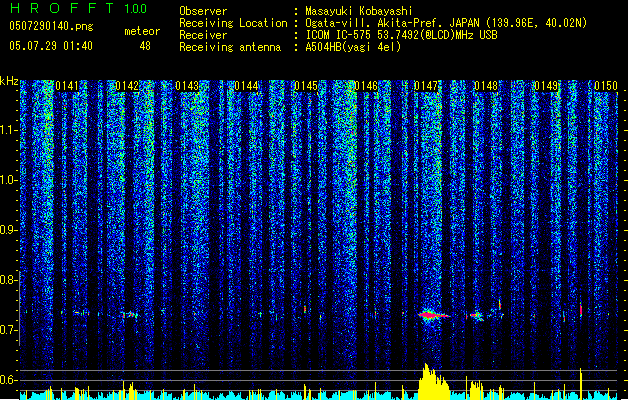The width and height of the screenshot is (629, 400).
Task: Click the Receiving Location label
Action: pos(233,23)
